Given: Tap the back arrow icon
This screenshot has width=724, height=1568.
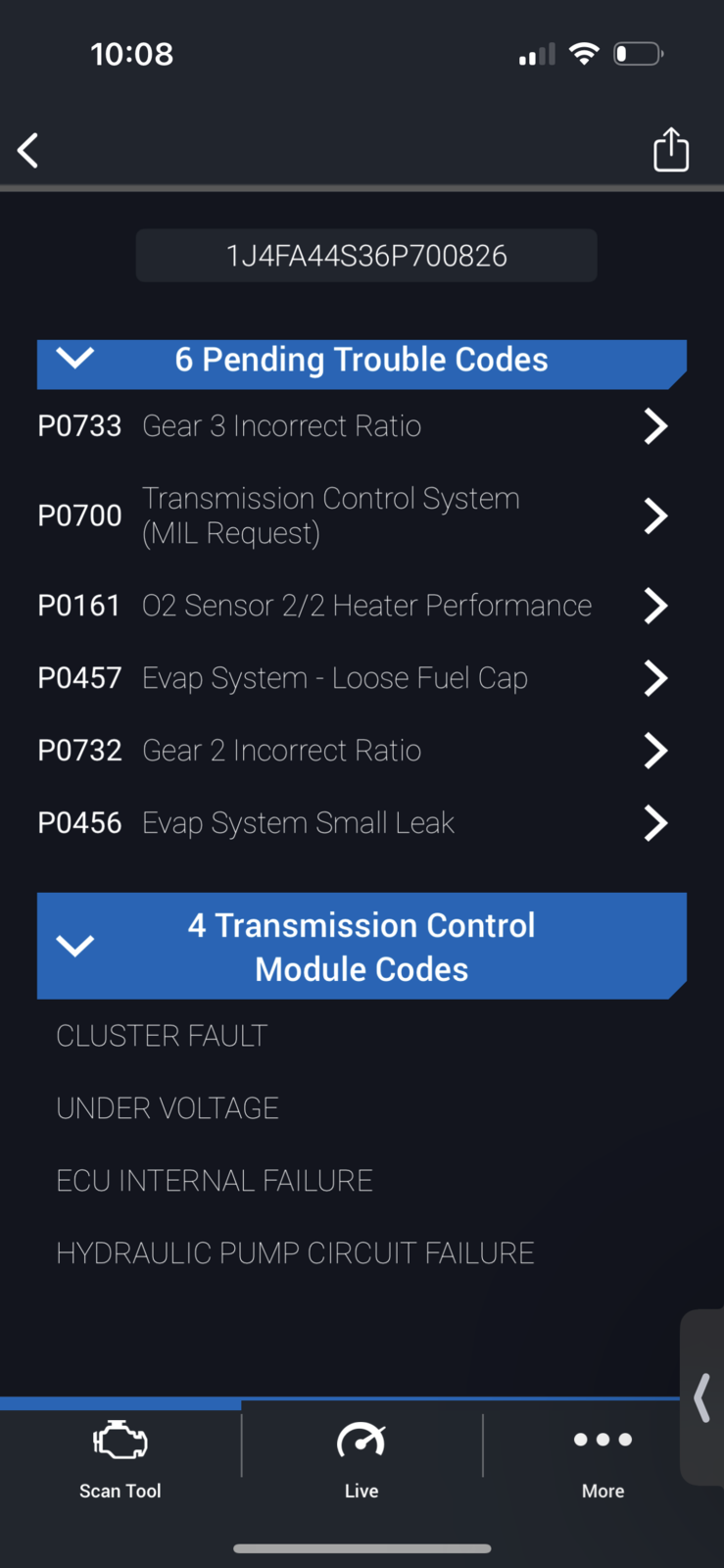Looking at the screenshot, I should coord(28,151).
